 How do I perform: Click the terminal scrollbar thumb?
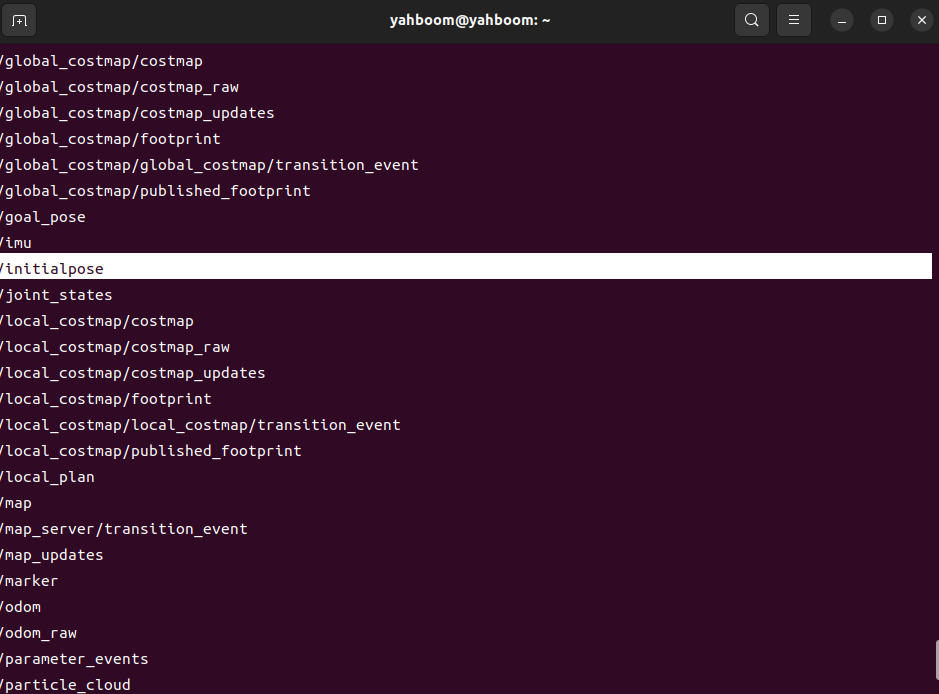(x=936, y=660)
